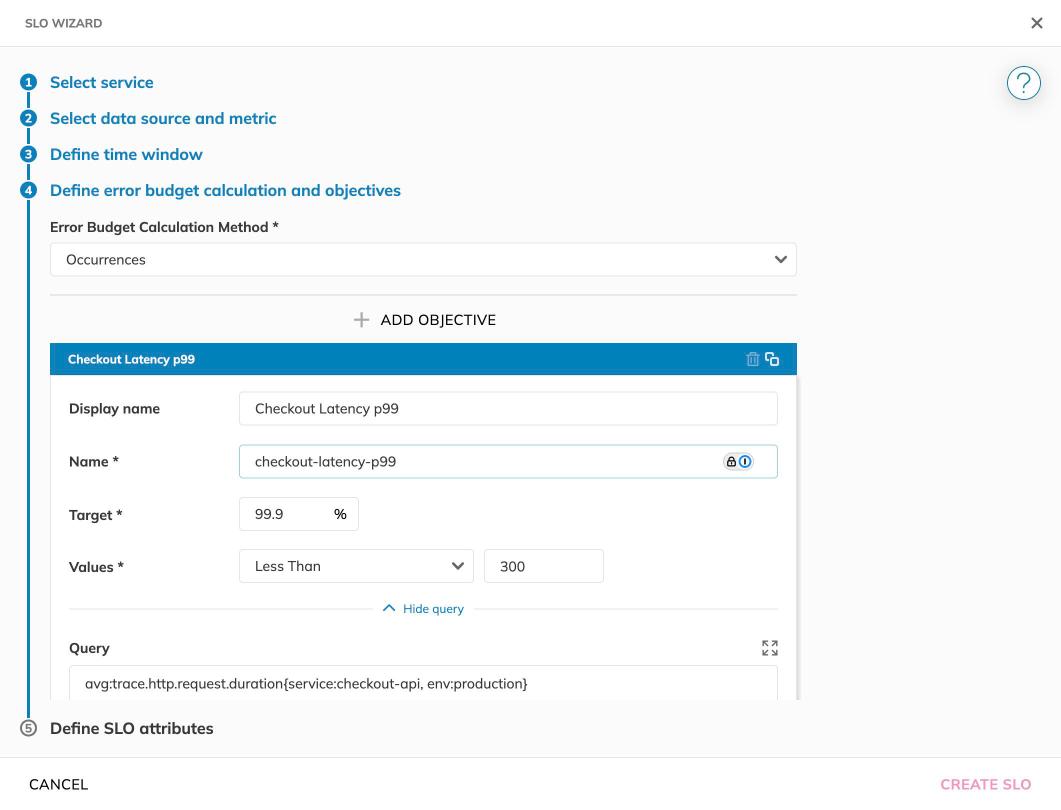Delete the Checkout Latency p99 objective via trash icon
Image resolution: width=1061 pixels, height=810 pixels.
[753, 358]
